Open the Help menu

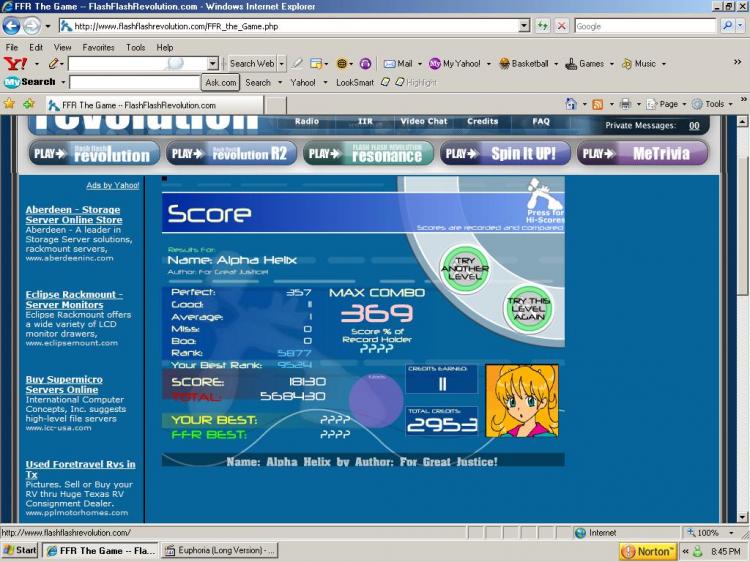(x=165, y=47)
